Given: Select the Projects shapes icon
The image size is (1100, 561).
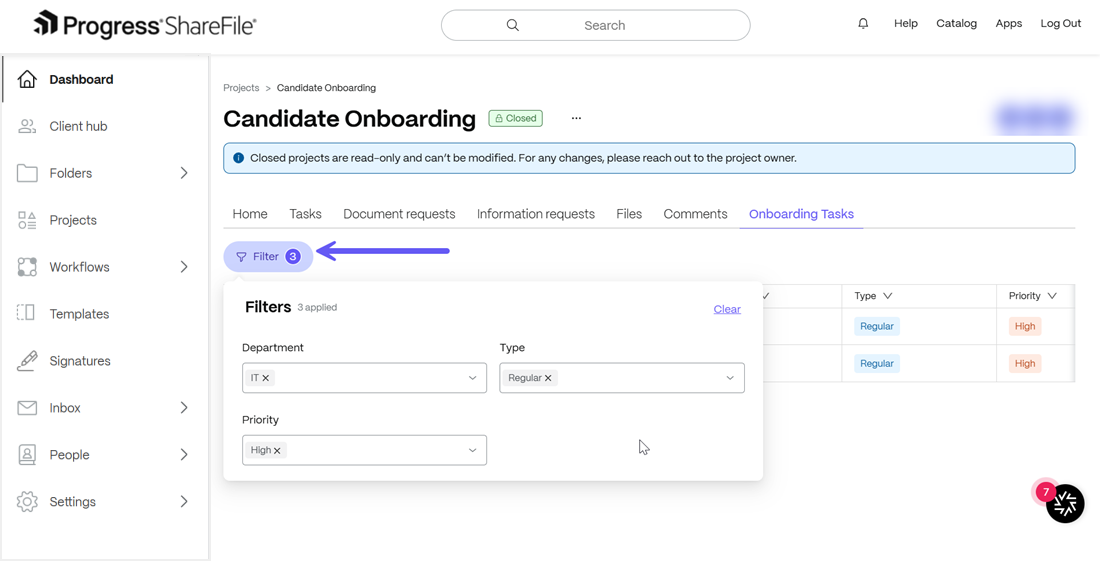Looking at the screenshot, I should pos(27,220).
